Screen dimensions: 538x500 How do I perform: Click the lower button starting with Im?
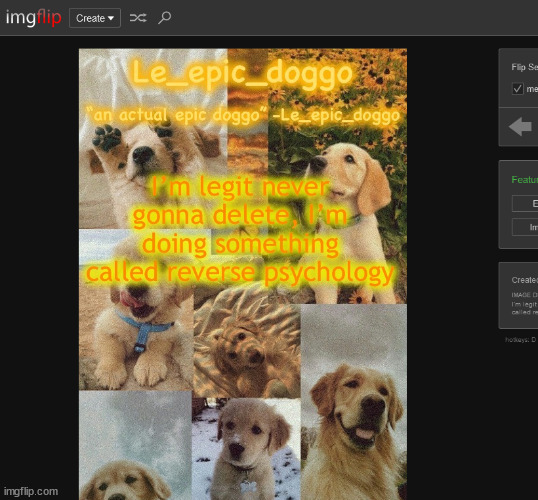525,227
